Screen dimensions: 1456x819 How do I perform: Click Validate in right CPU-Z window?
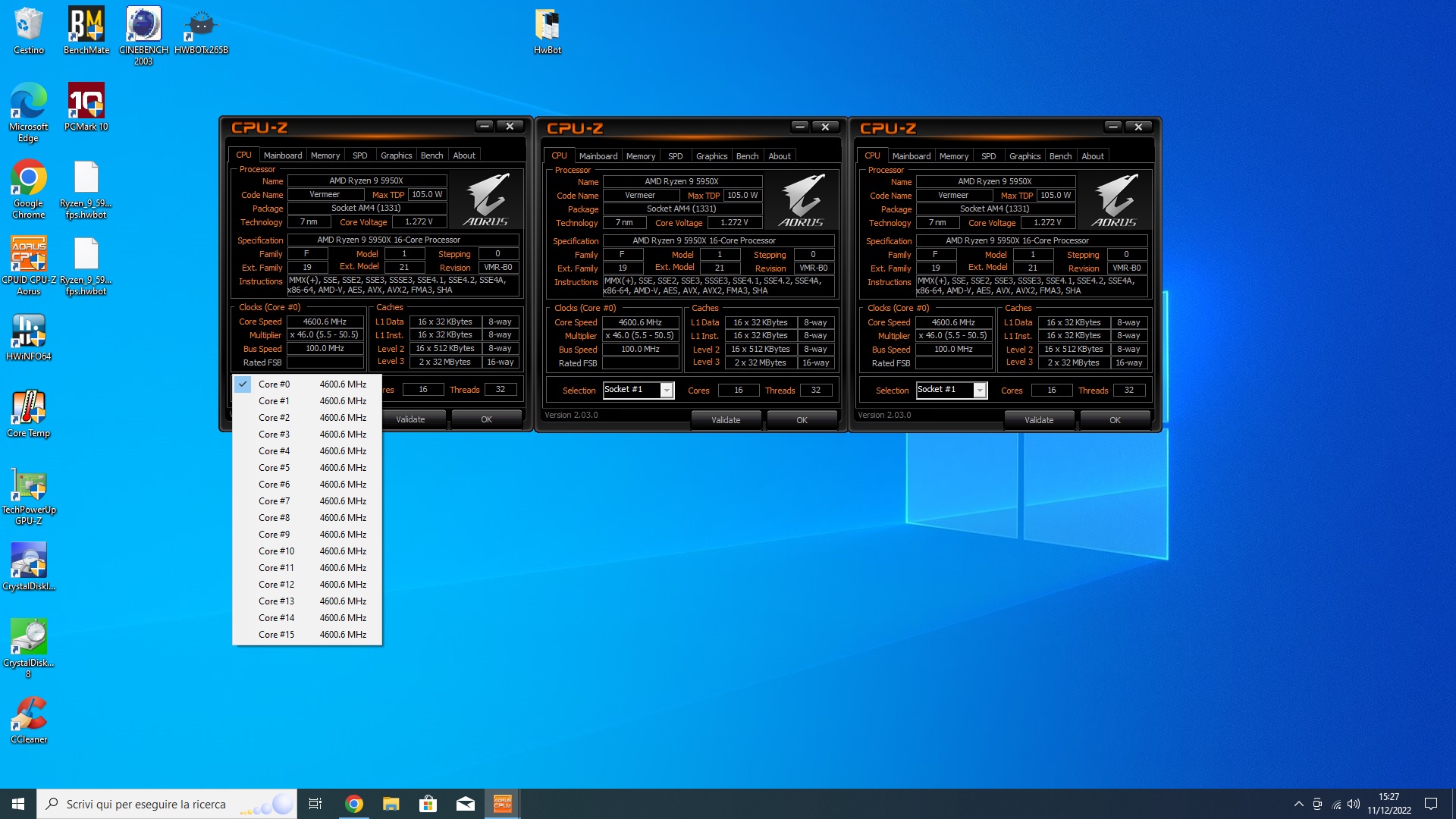click(1039, 420)
